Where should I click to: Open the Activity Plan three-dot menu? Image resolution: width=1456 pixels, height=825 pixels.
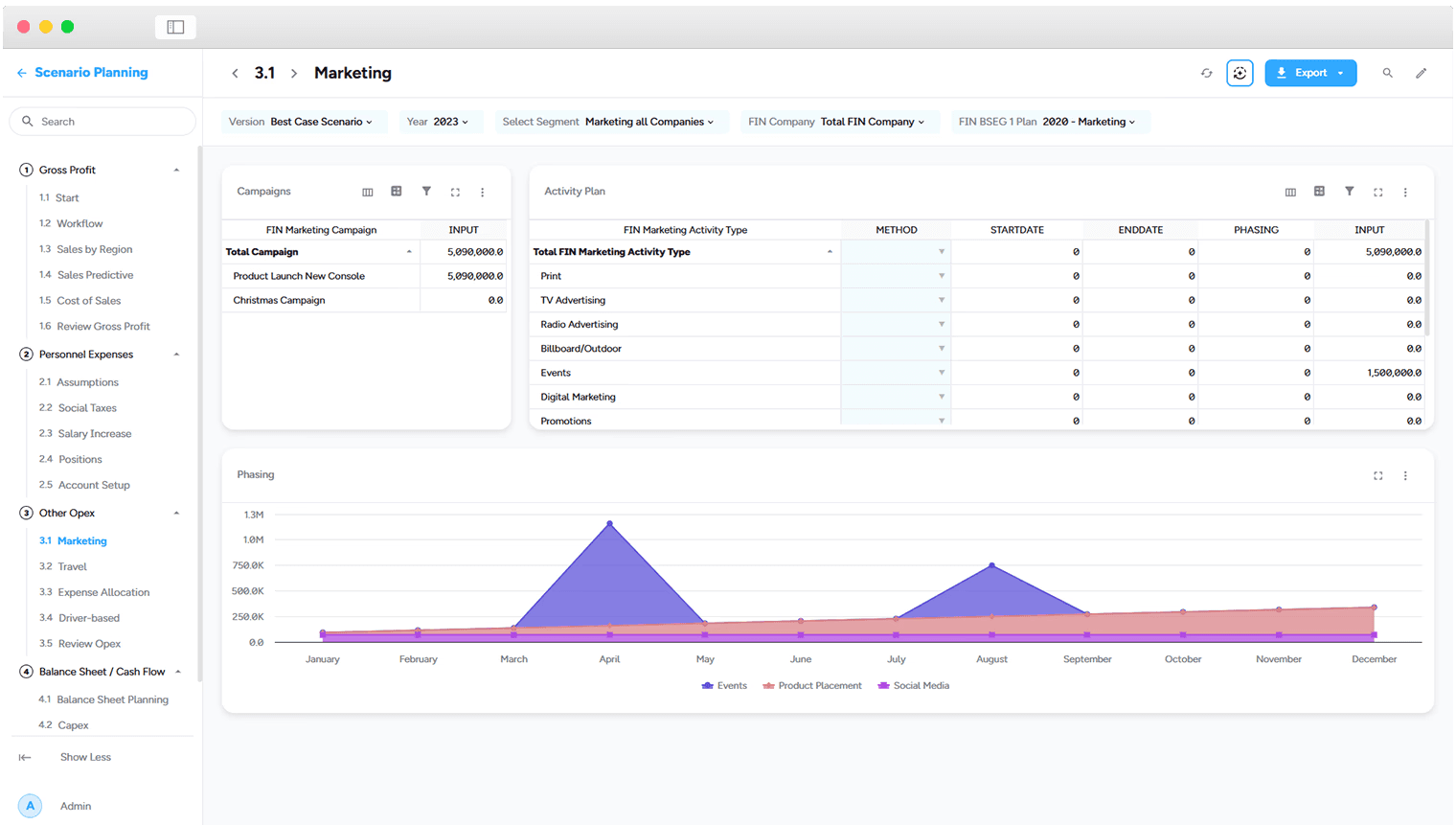(1405, 193)
